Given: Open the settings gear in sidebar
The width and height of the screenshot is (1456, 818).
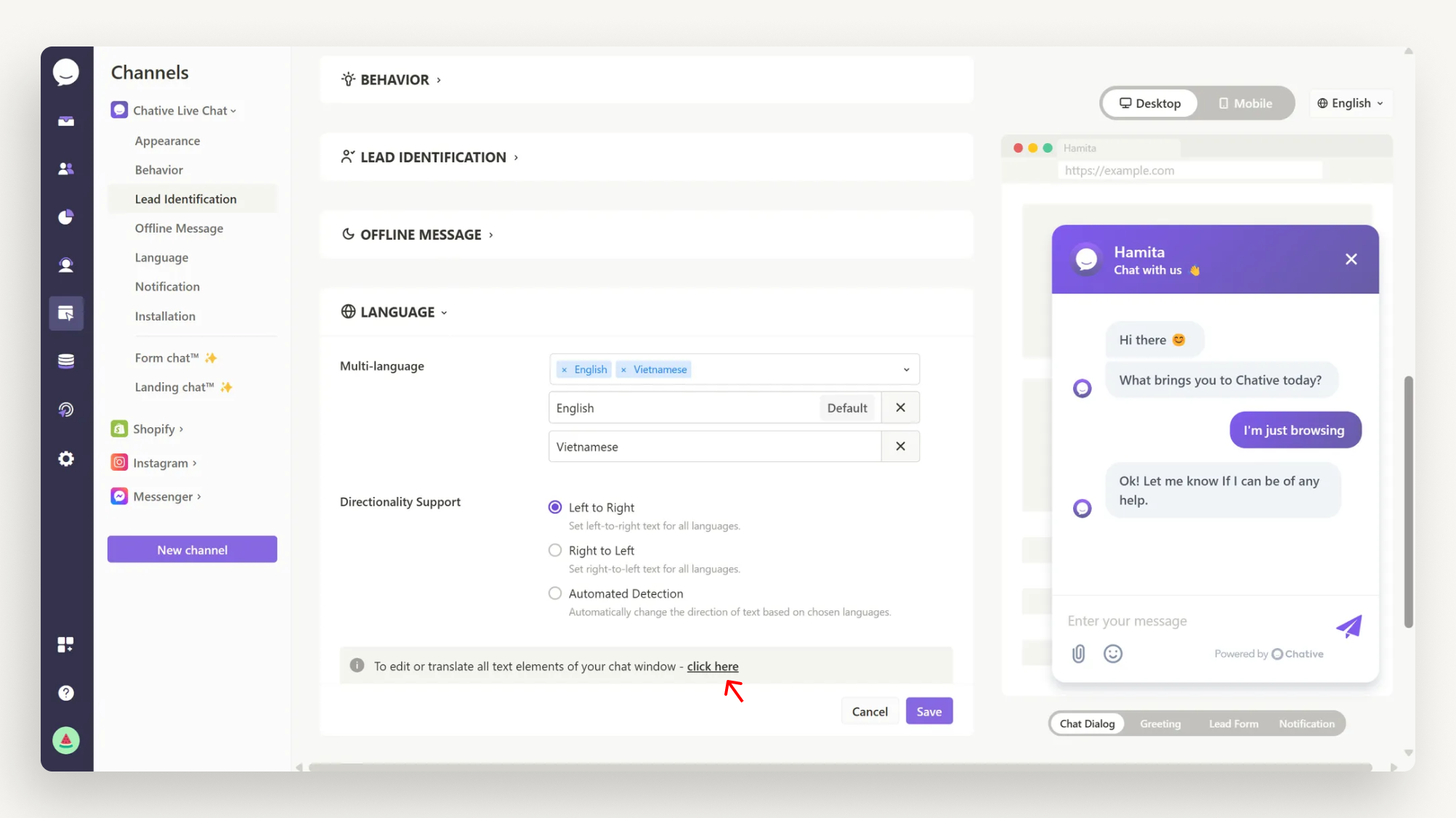Looking at the screenshot, I should (66, 458).
